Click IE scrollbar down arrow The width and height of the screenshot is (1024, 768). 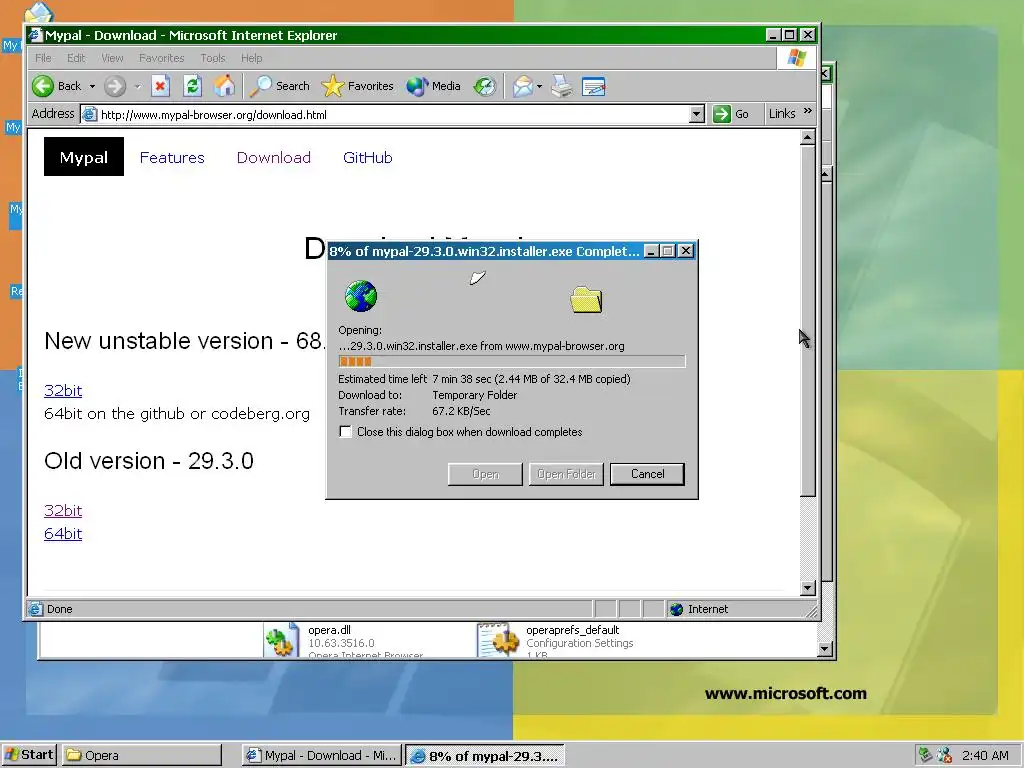pyautogui.click(x=808, y=588)
